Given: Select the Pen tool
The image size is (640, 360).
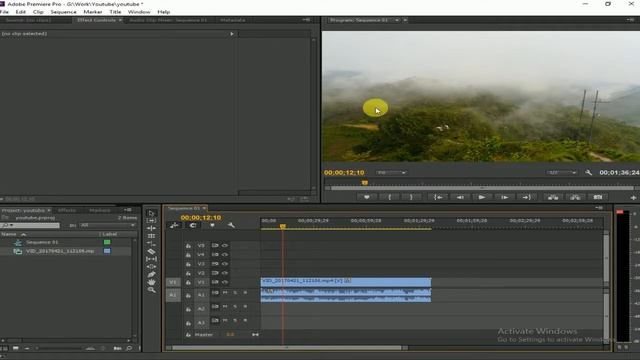Looking at the screenshot, I should click(151, 274).
